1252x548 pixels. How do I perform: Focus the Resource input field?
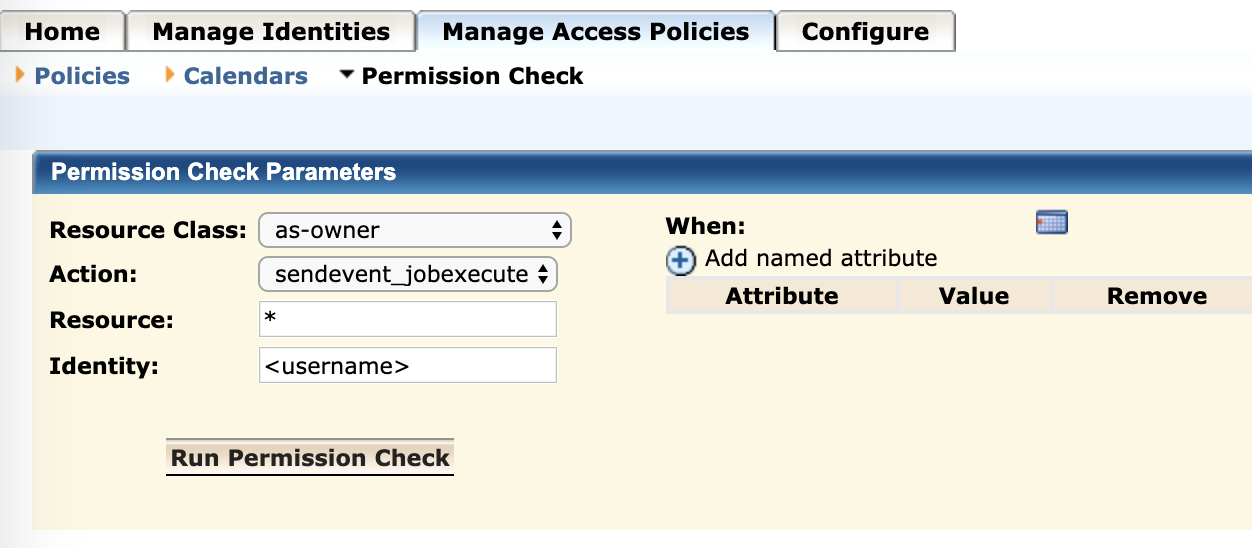tap(408, 320)
